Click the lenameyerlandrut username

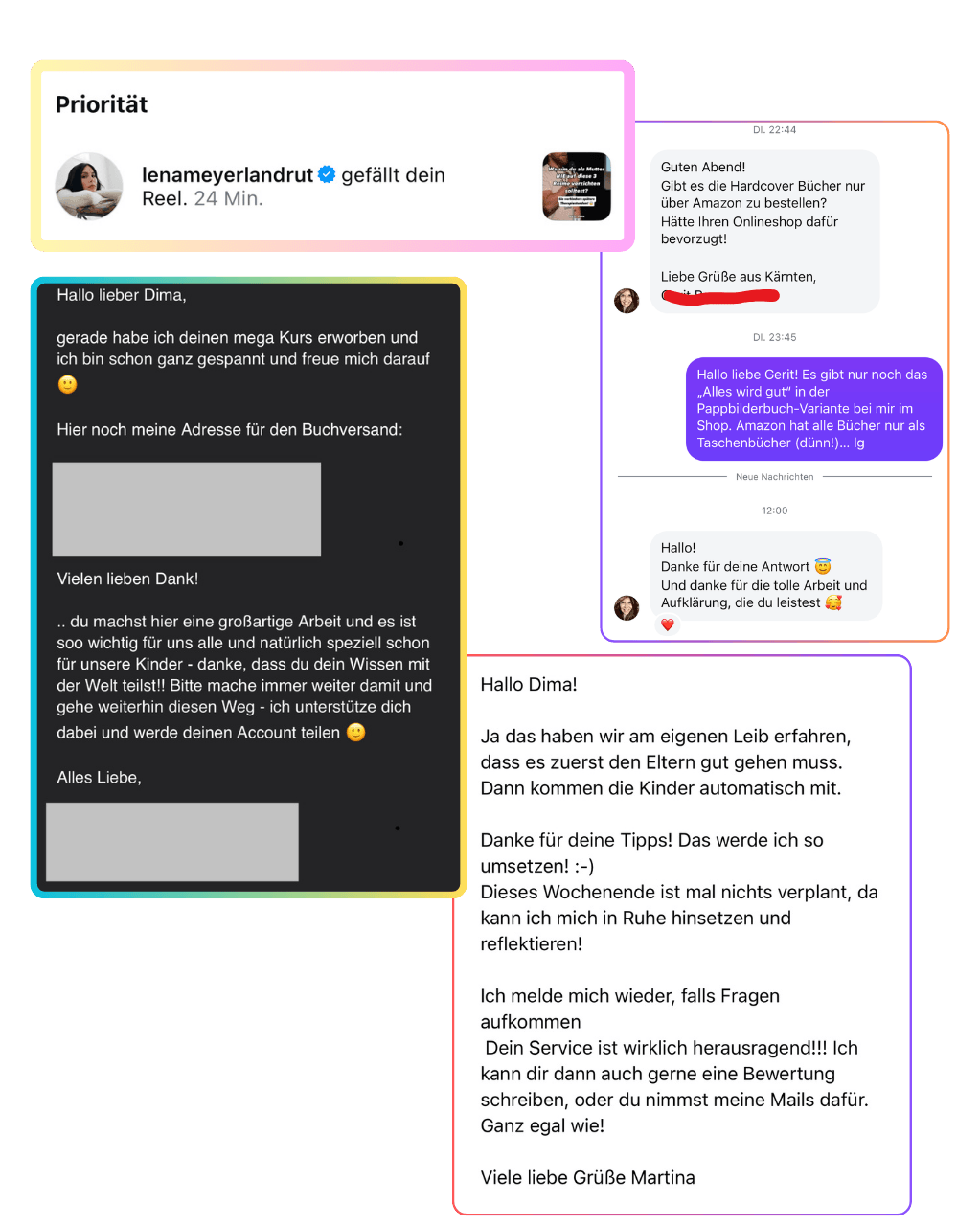click(227, 174)
